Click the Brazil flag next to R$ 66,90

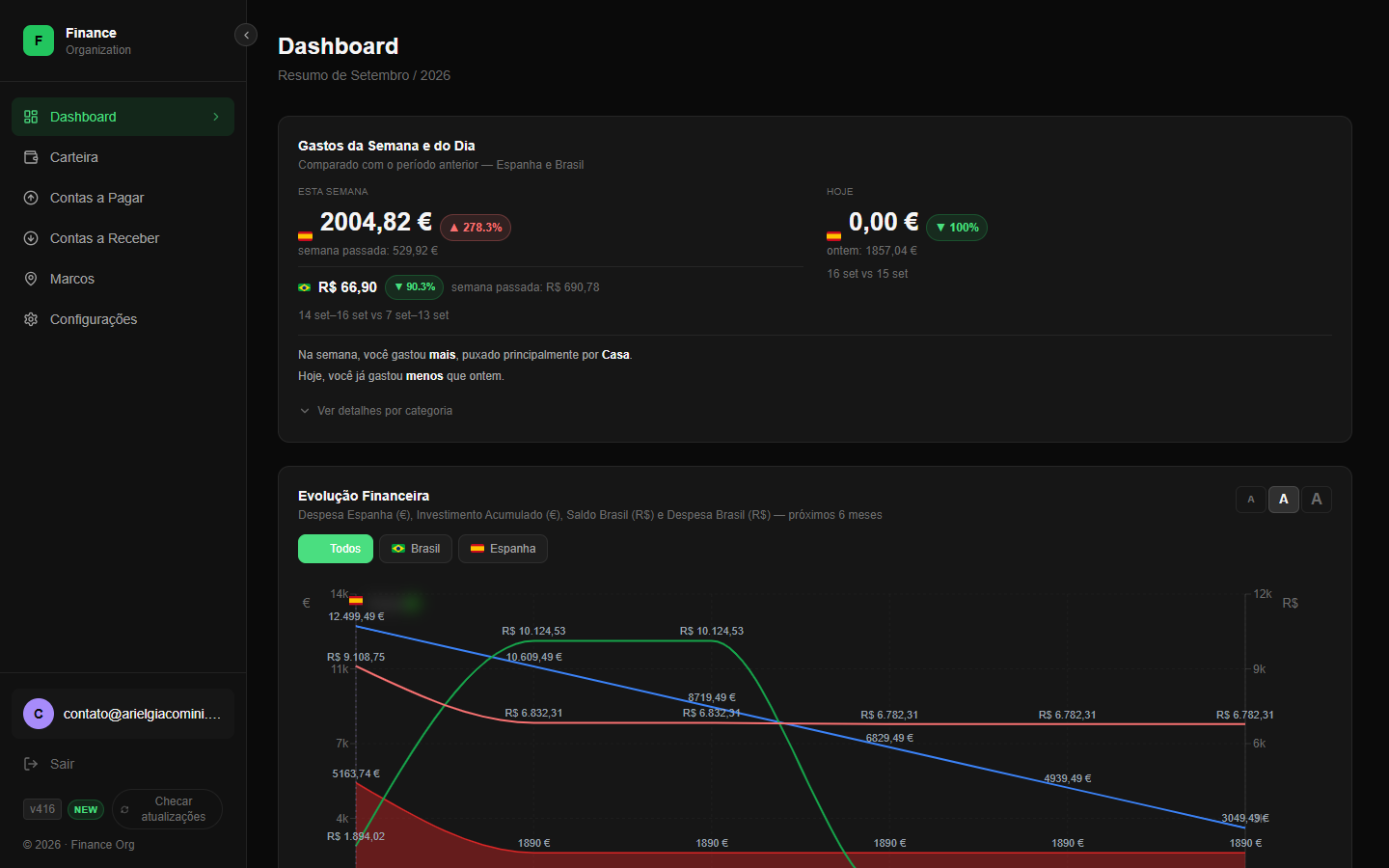point(305,287)
